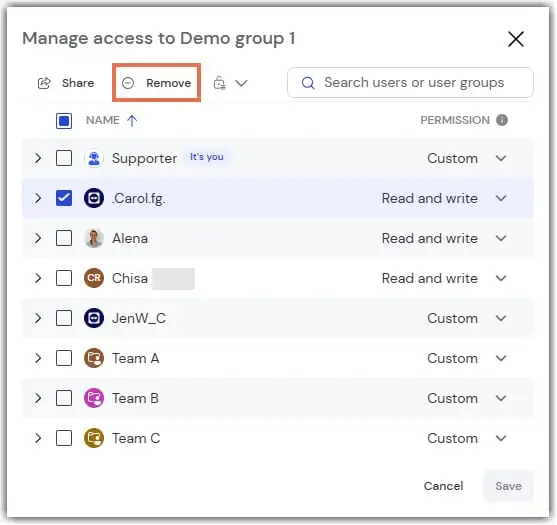
Task: Check the Team B row checkbox
Action: pos(64,398)
